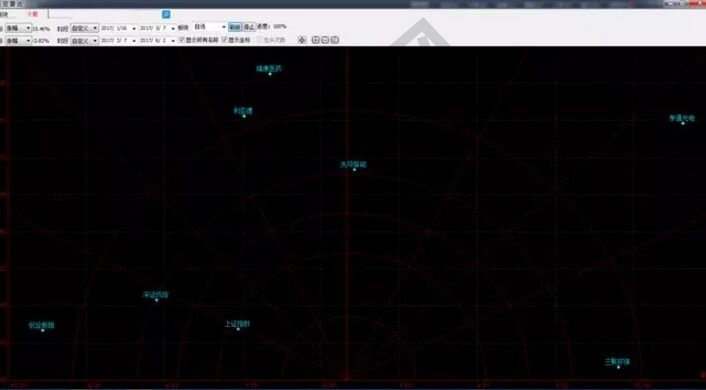Select the 深证成指 data point on chart
This screenshot has width=706, height=390.
pyautogui.click(x=157, y=300)
